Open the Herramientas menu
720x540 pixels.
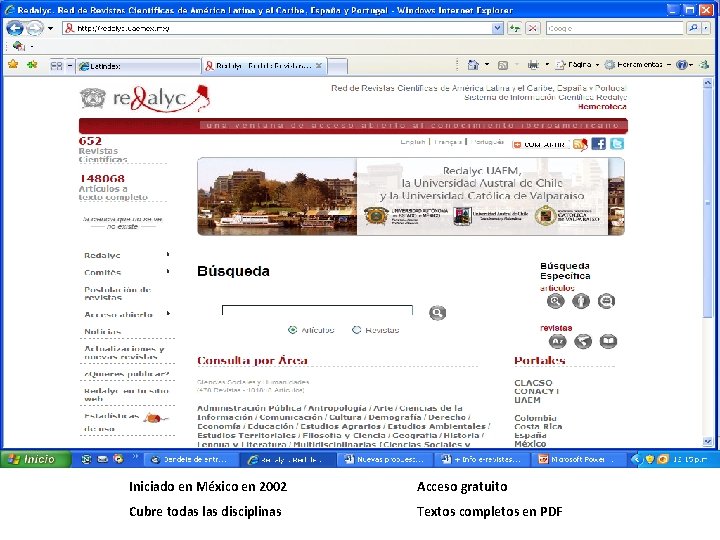tap(638, 65)
